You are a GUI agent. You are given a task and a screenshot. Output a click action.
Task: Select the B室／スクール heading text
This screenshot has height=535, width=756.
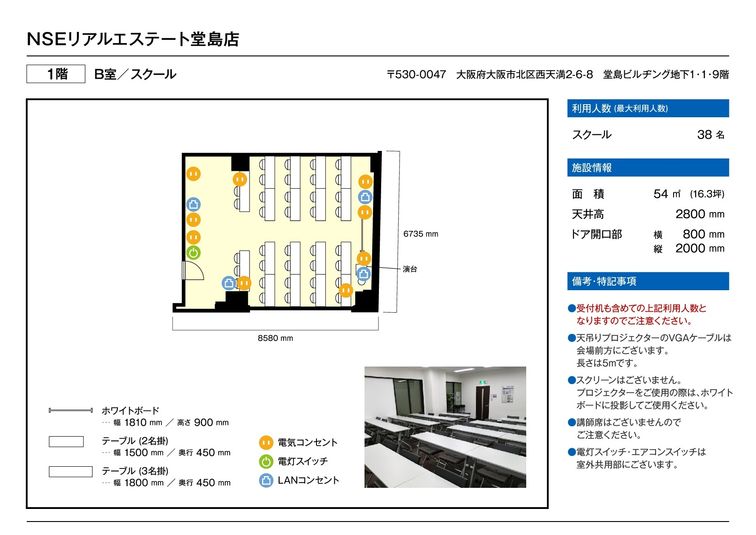tap(135, 74)
